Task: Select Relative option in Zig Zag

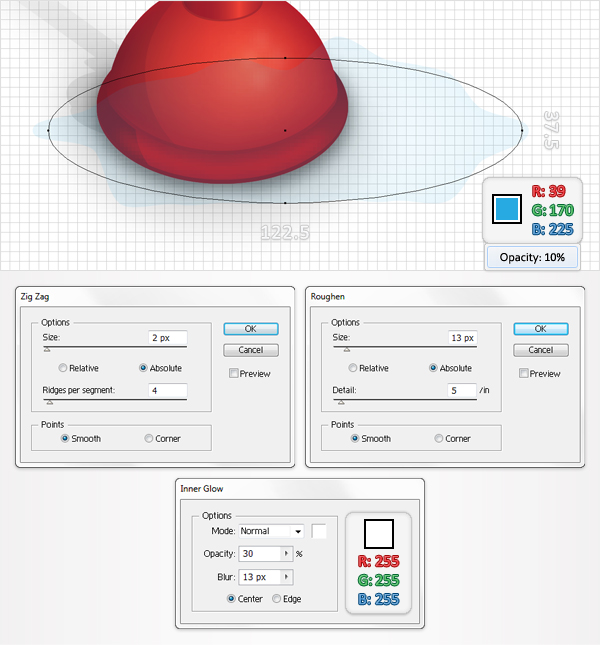Action: coord(63,368)
